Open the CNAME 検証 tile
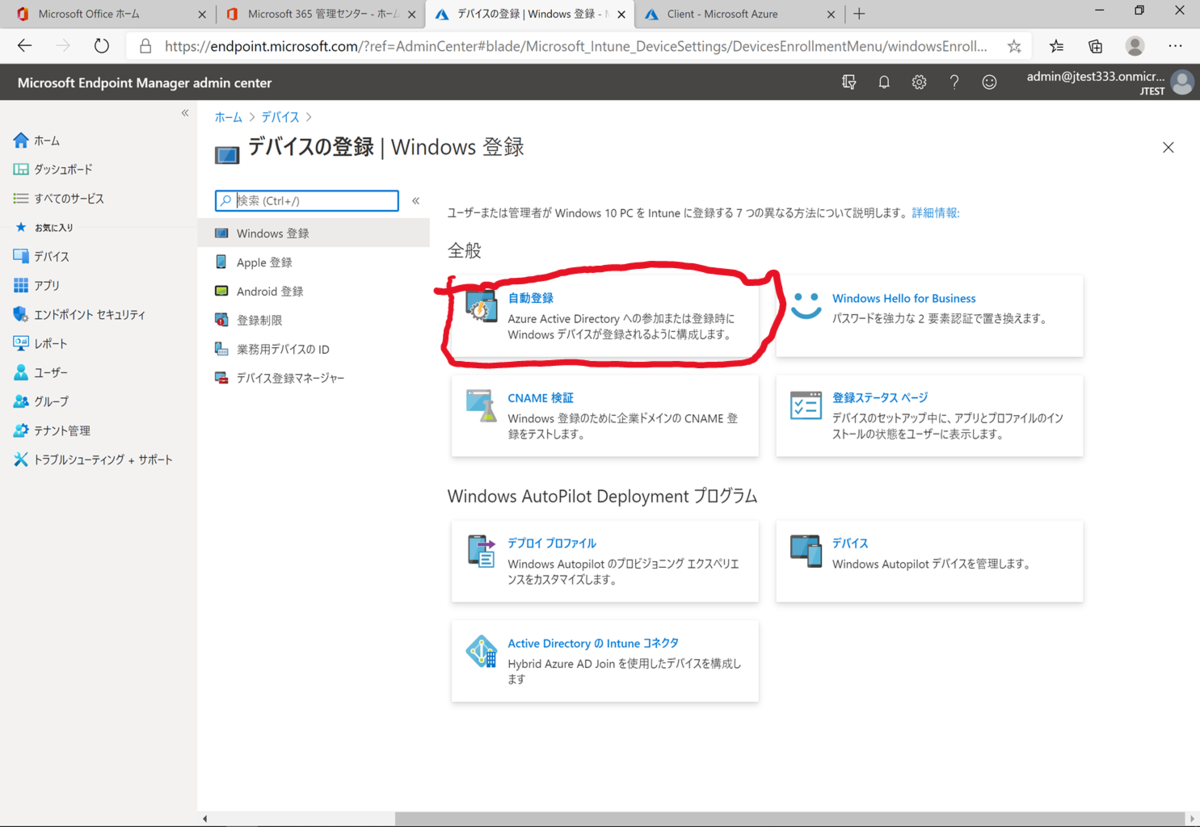Image resolution: width=1200 pixels, height=827 pixels. pos(540,398)
